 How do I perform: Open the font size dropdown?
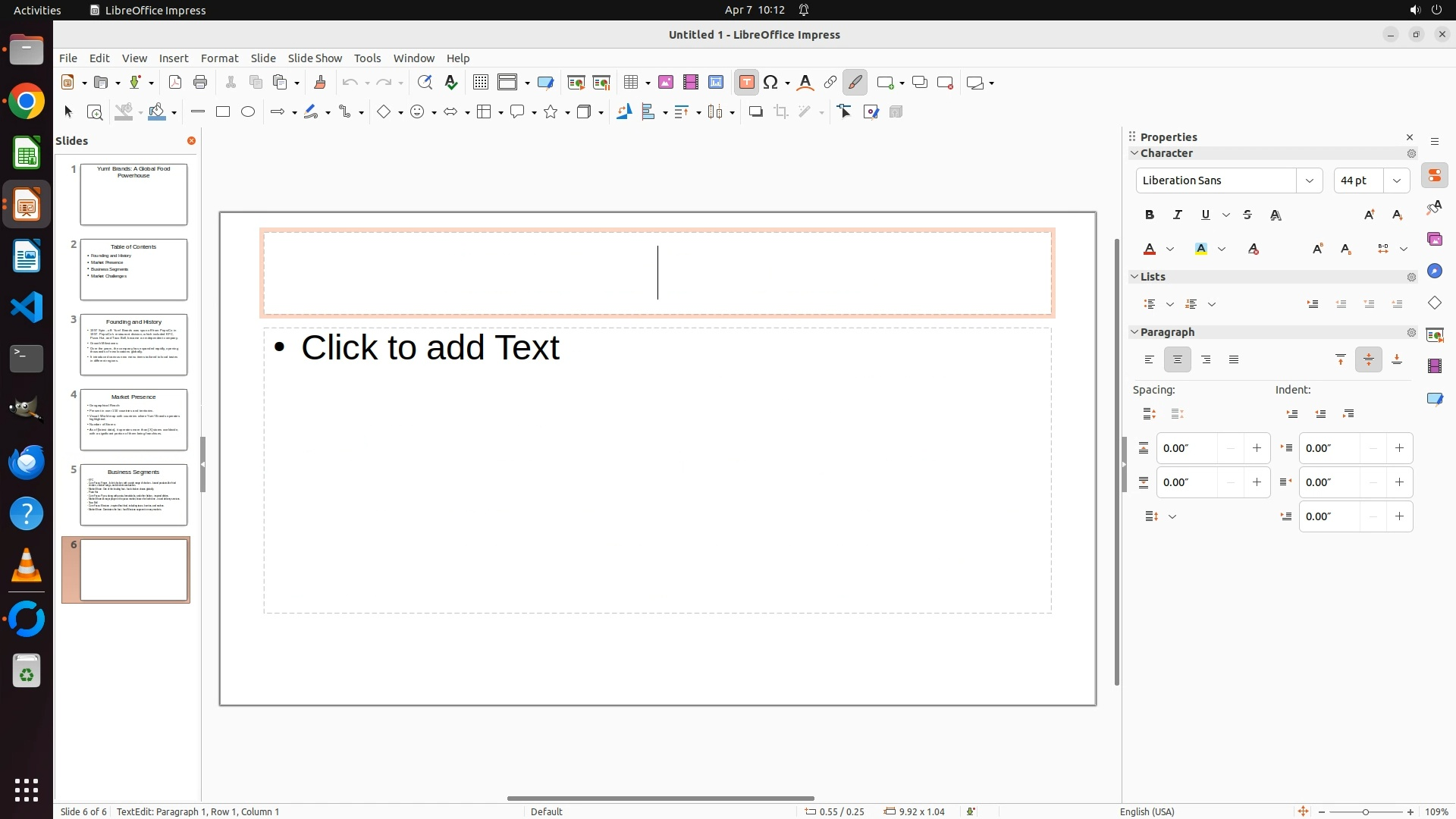pyautogui.click(x=1396, y=180)
